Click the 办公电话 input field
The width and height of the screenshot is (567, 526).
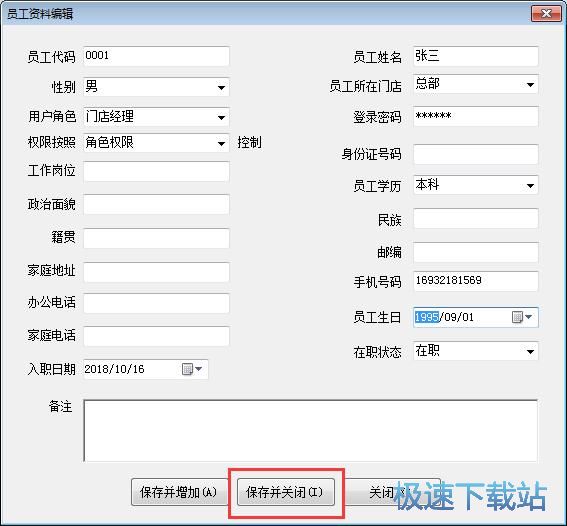[156, 303]
